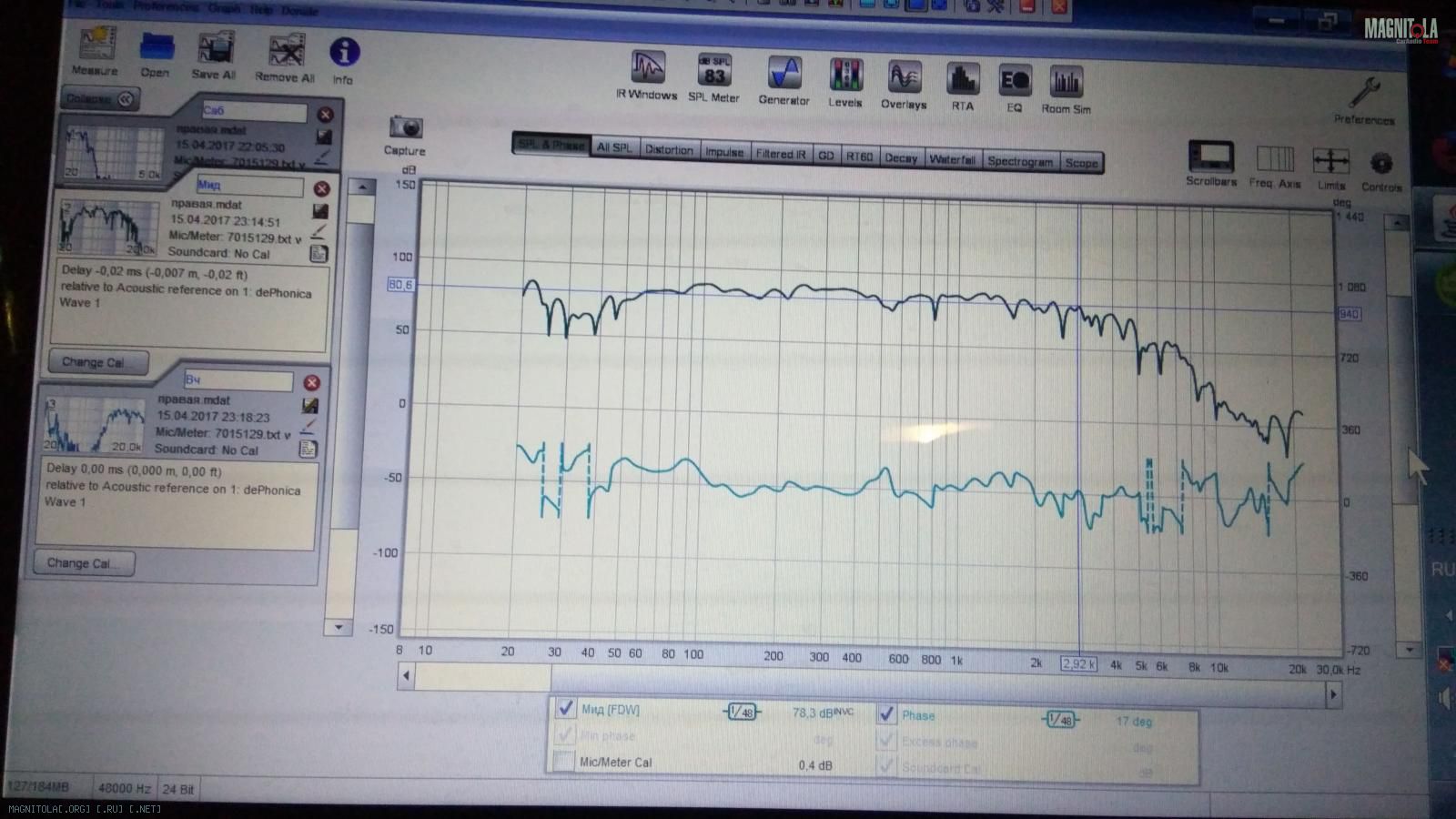The height and width of the screenshot is (819, 1456).
Task: Toggle the Min phase checkbox
Action: click(x=564, y=734)
